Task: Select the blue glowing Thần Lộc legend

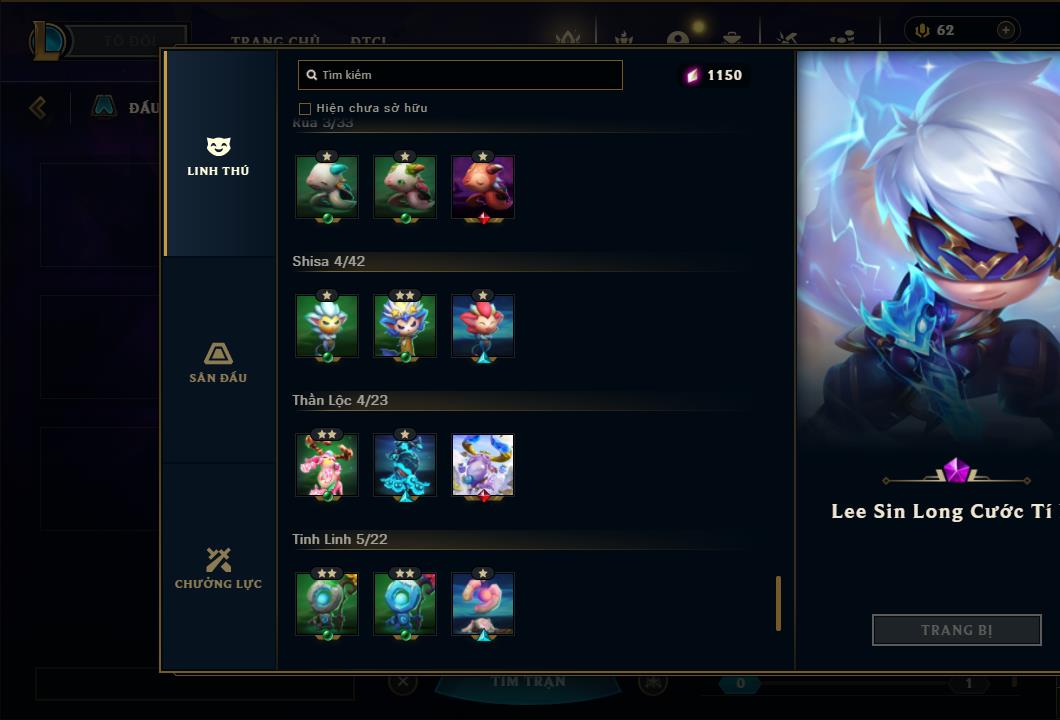Action: pyautogui.click(x=405, y=465)
